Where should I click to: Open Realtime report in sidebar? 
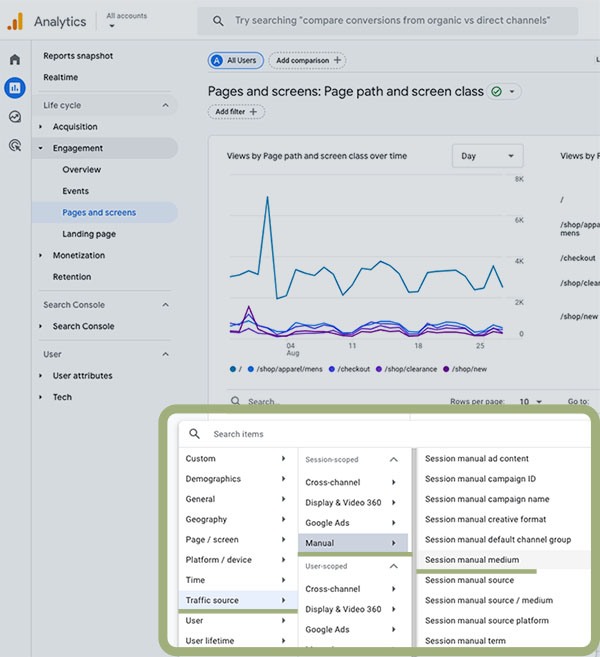pyautogui.click(x=61, y=78)
